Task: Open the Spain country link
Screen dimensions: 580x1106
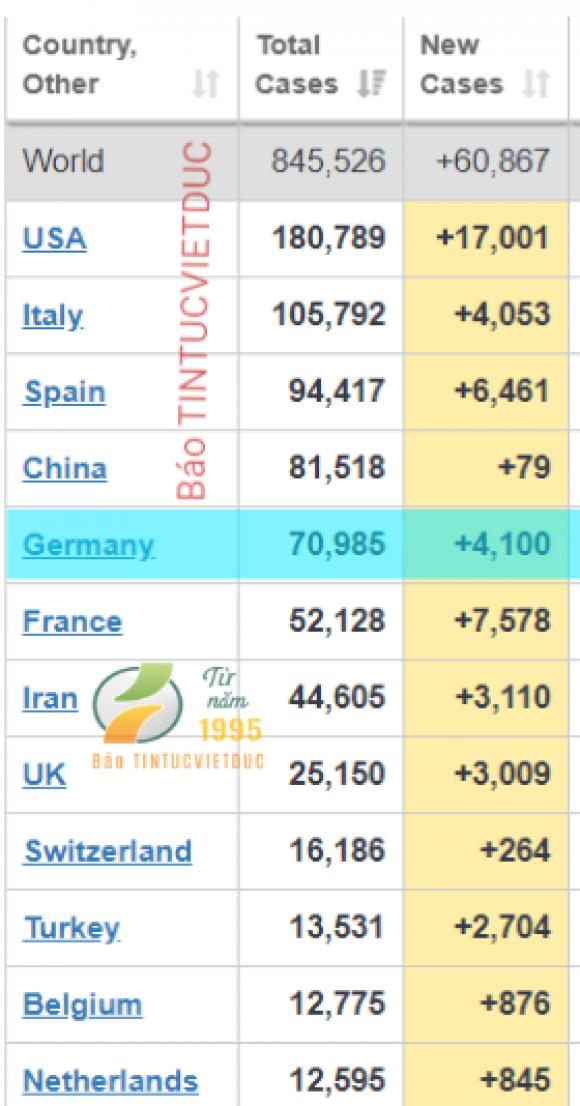Action: click(64, 392)
